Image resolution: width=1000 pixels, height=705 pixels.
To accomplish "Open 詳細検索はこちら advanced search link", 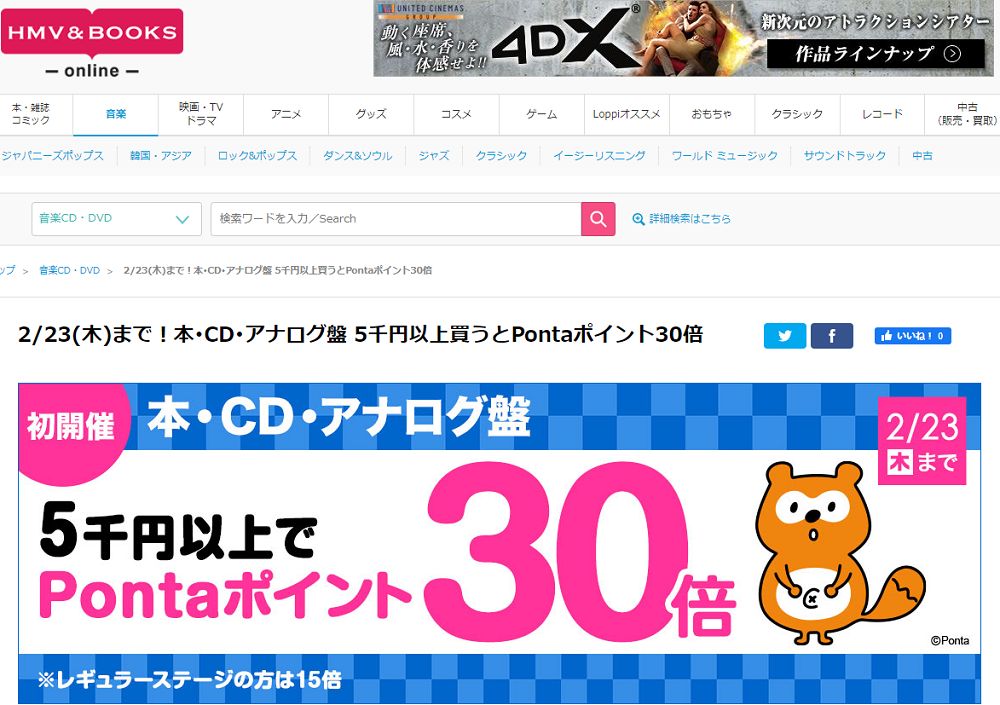I will pos(681,219).
